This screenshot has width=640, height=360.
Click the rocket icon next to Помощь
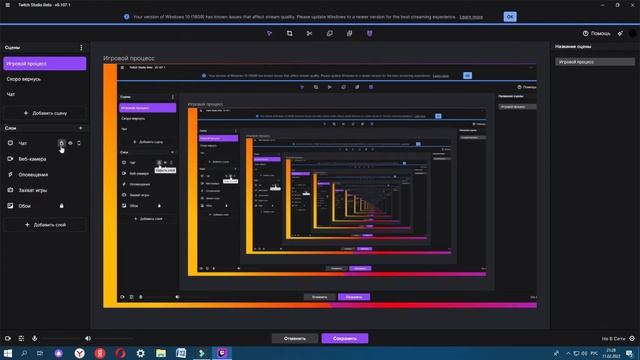pyautogui.click(x=620, y=33)
